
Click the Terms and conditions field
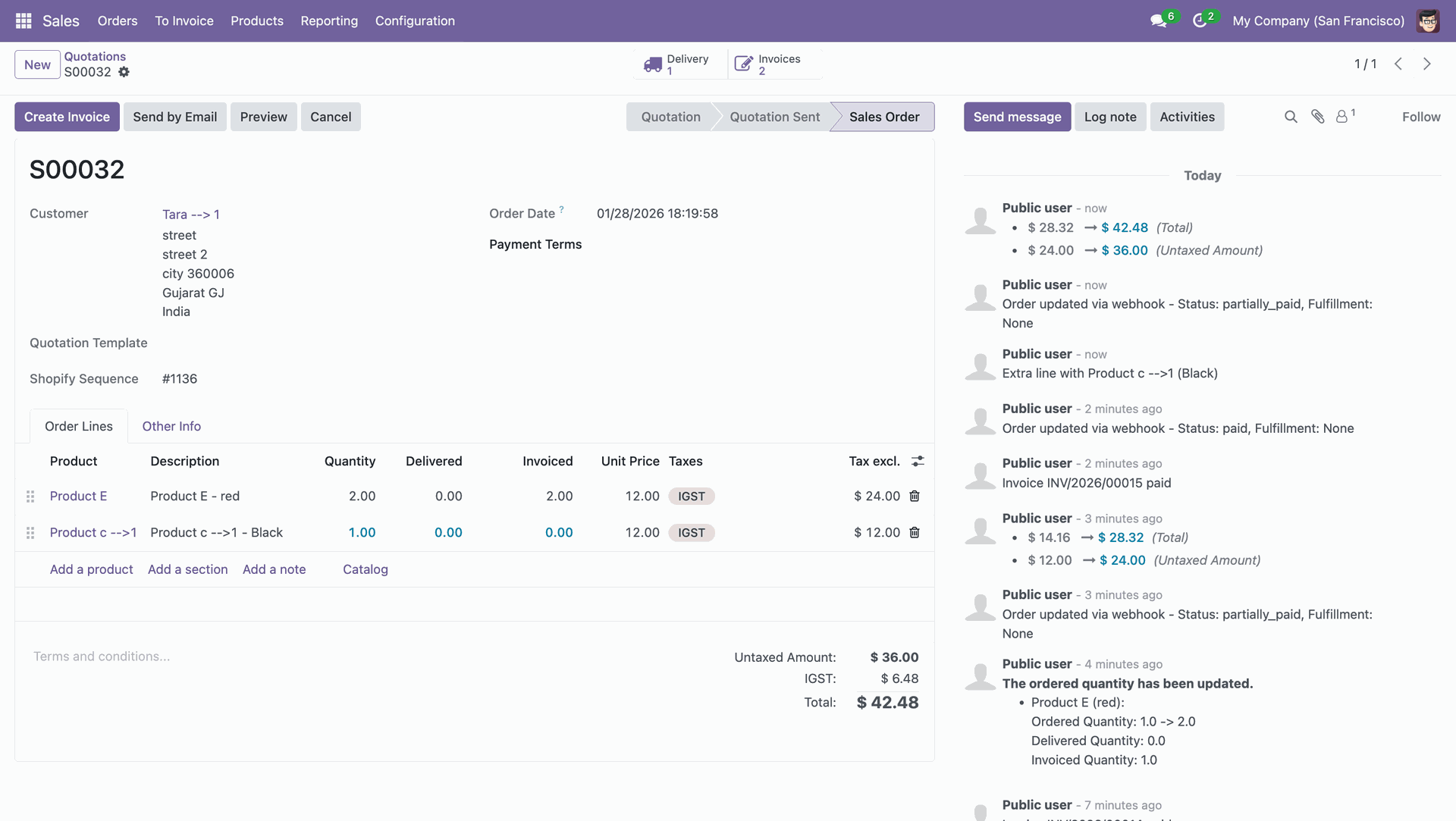102,656
